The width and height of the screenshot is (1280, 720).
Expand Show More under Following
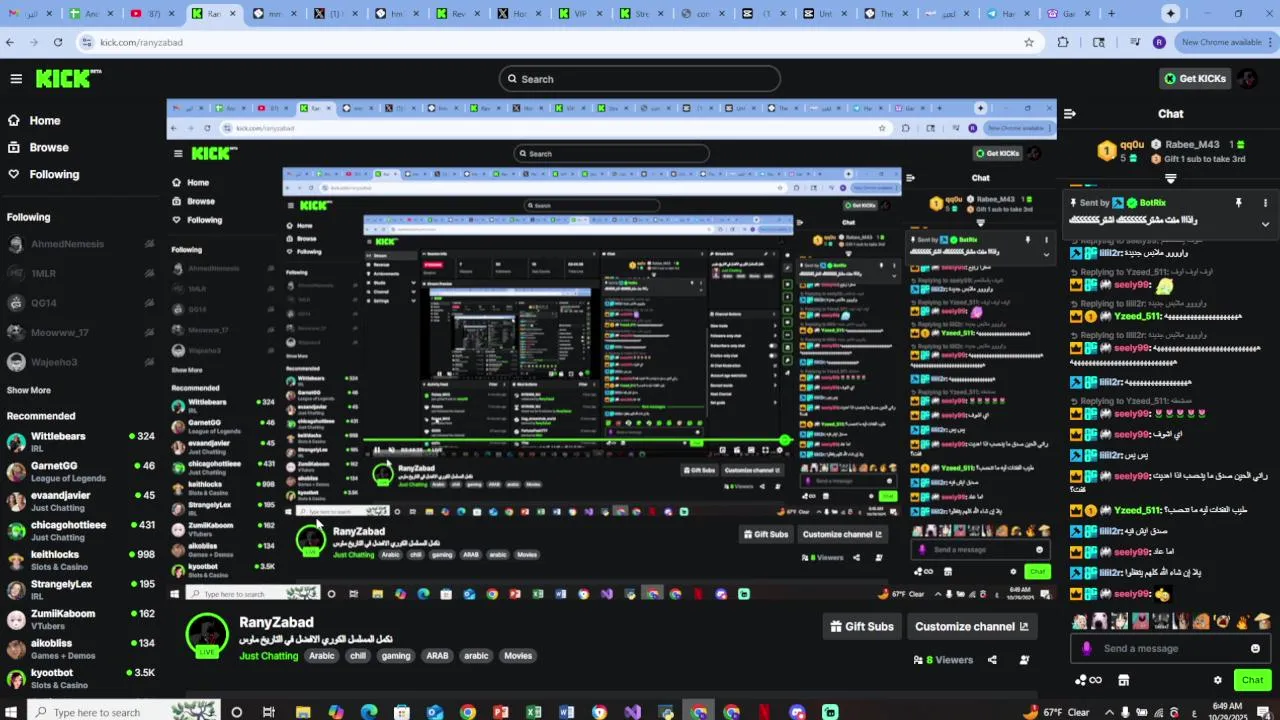tap(28, 390)
